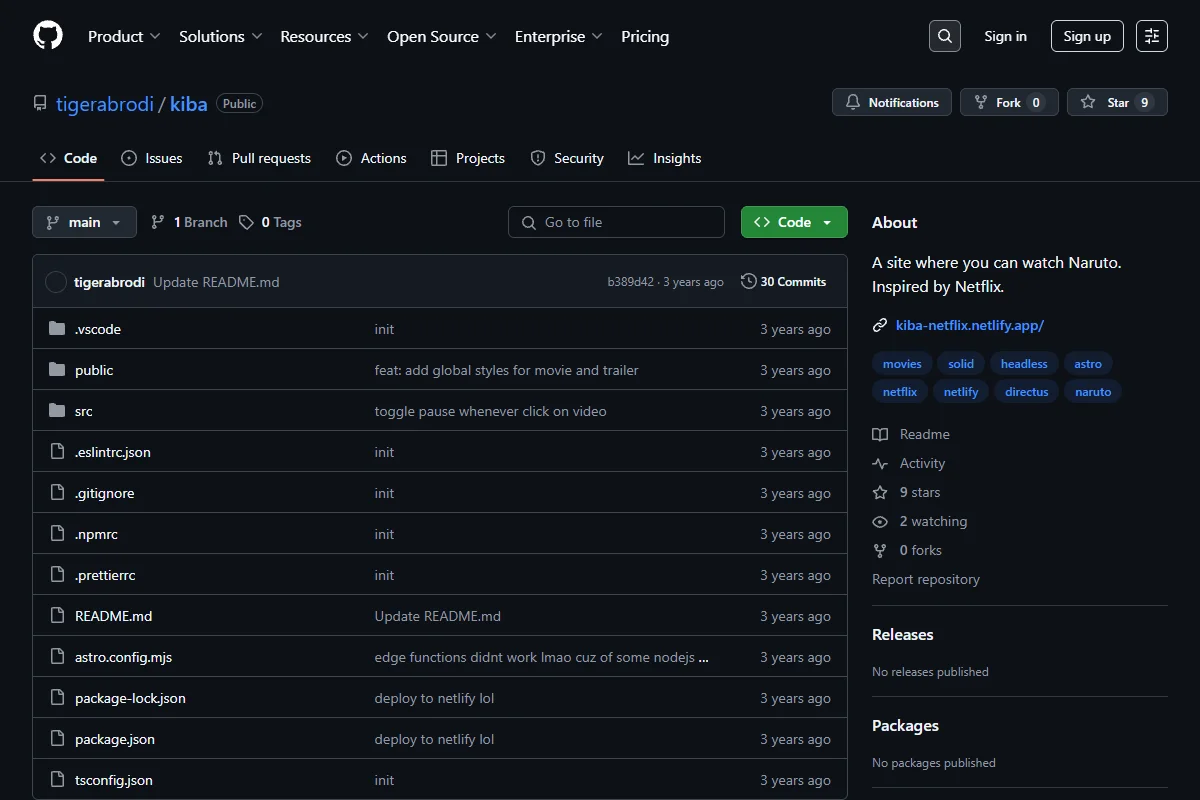The width and height of the screenshot is (1200, 800).
Task: Click the GitHub logo icon
Action: point(48,36)
